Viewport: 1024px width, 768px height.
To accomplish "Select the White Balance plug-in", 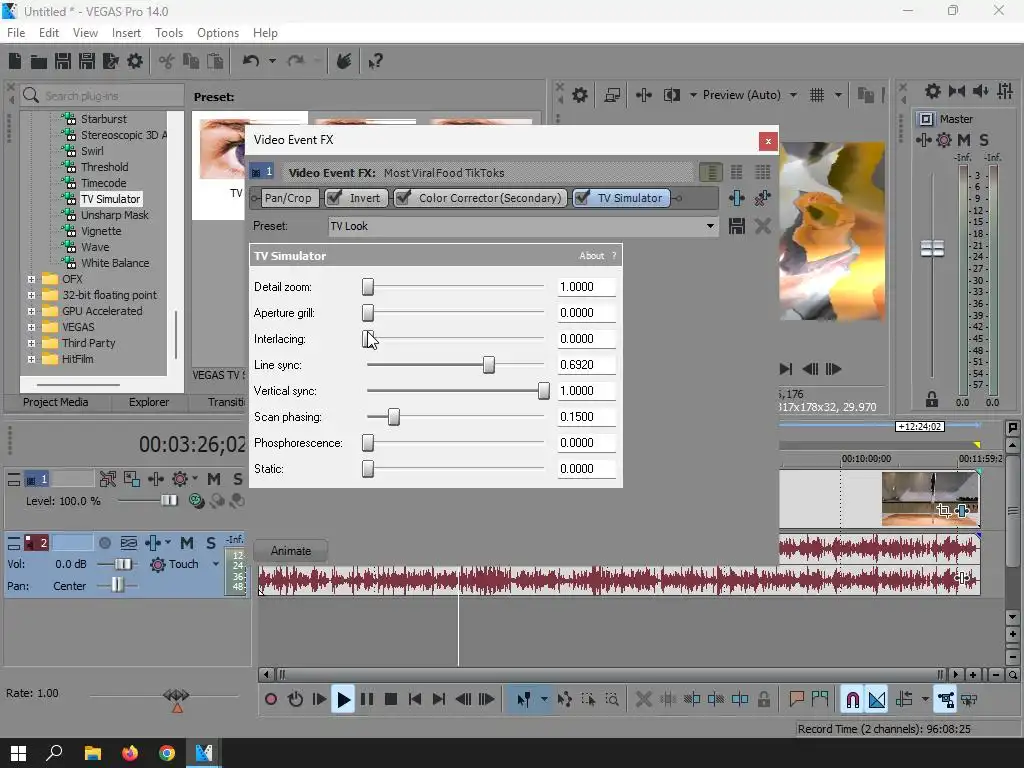I will [115, 263].
